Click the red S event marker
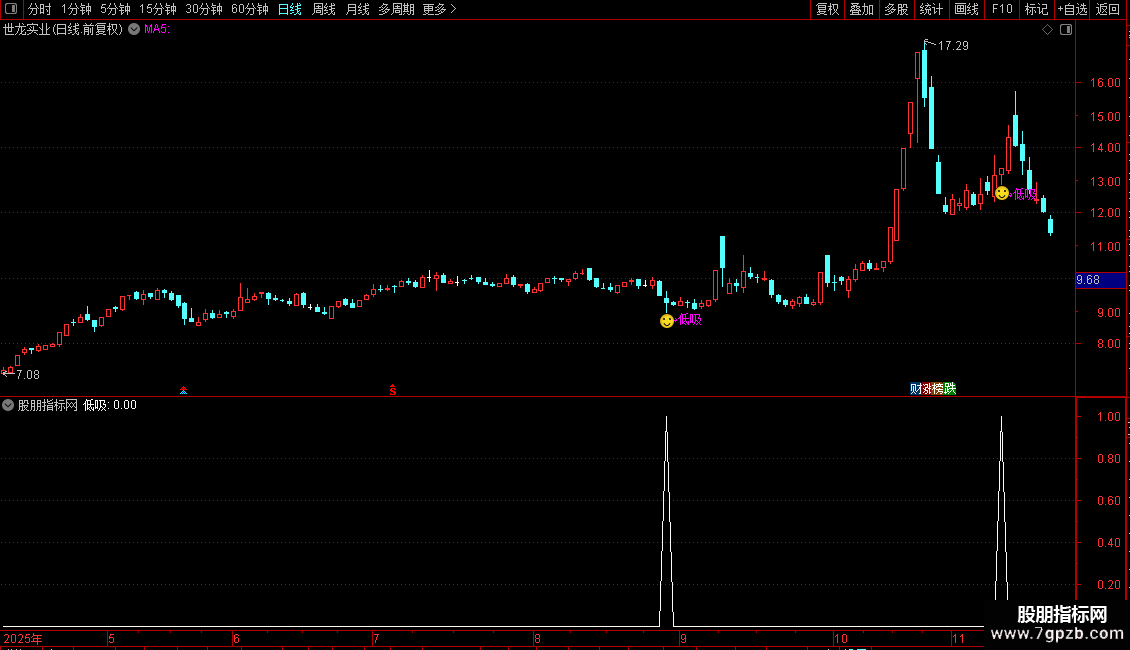Viewport: 1130px width, 650px height. coord(393,390)
